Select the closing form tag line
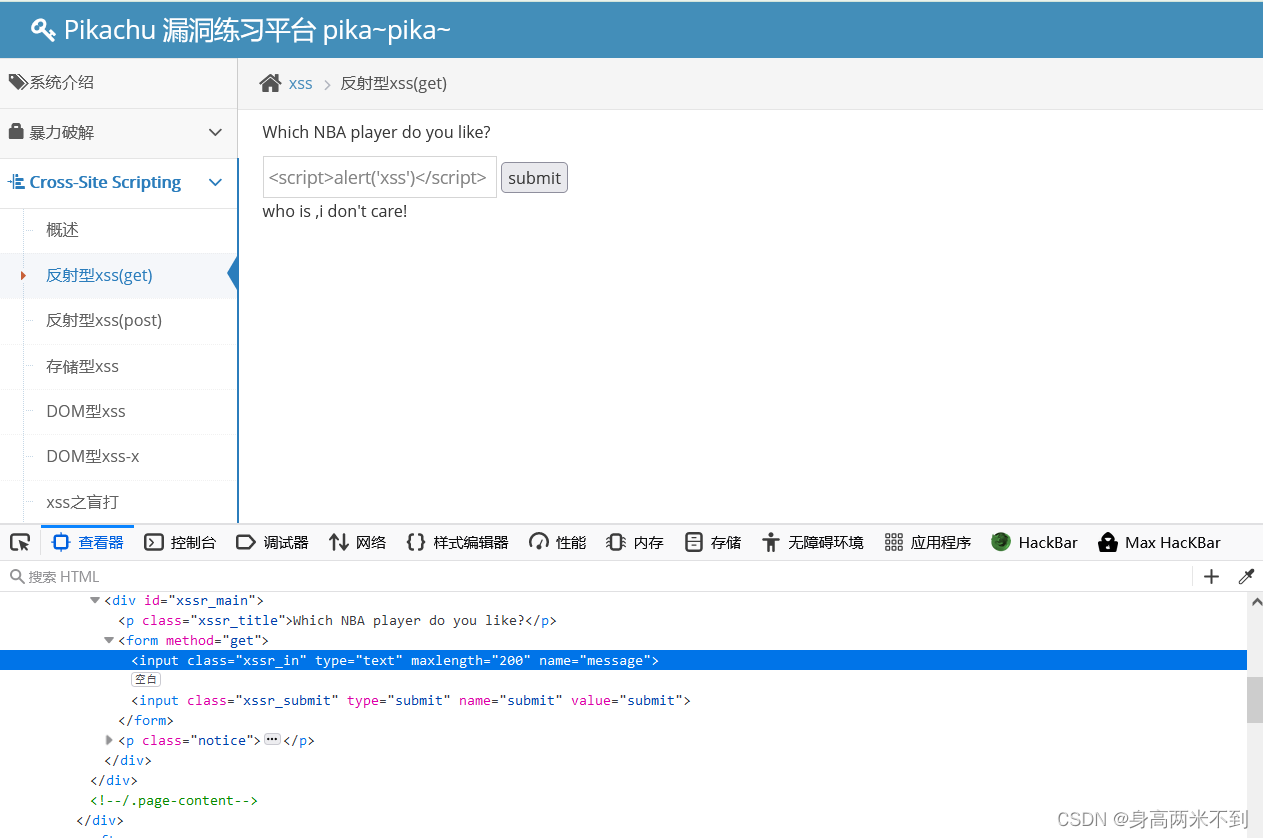The height and width of the screenshot is (838, 1263). point(146,720)
